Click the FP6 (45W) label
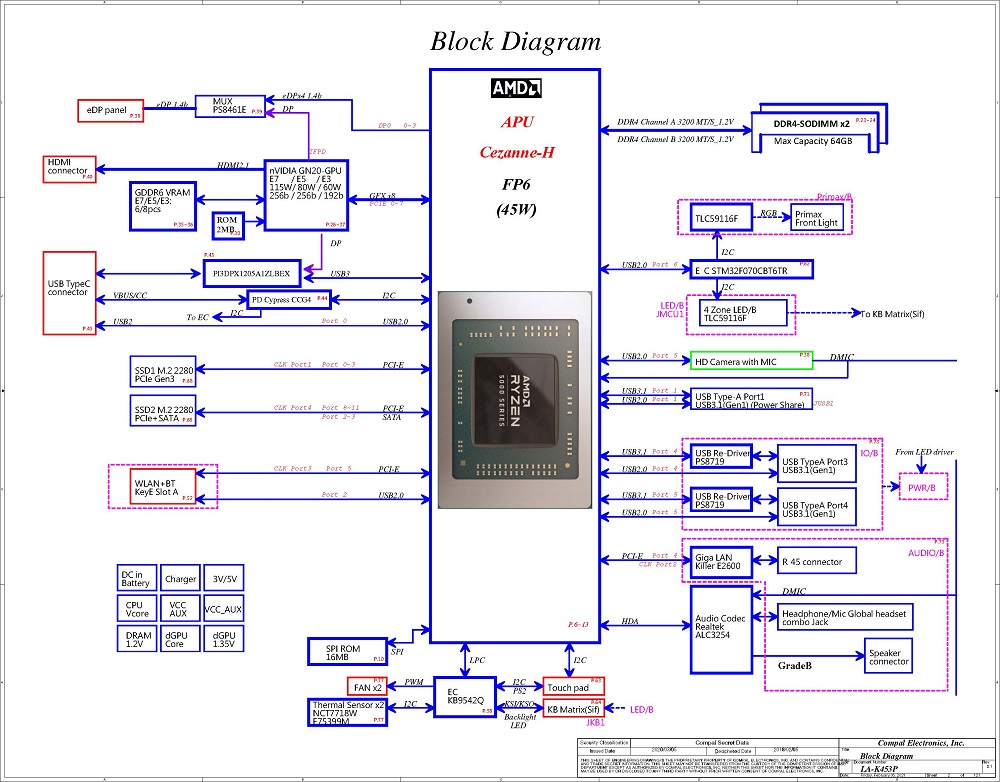Viewport: 1000px width, 782px height. pos(516,196)
